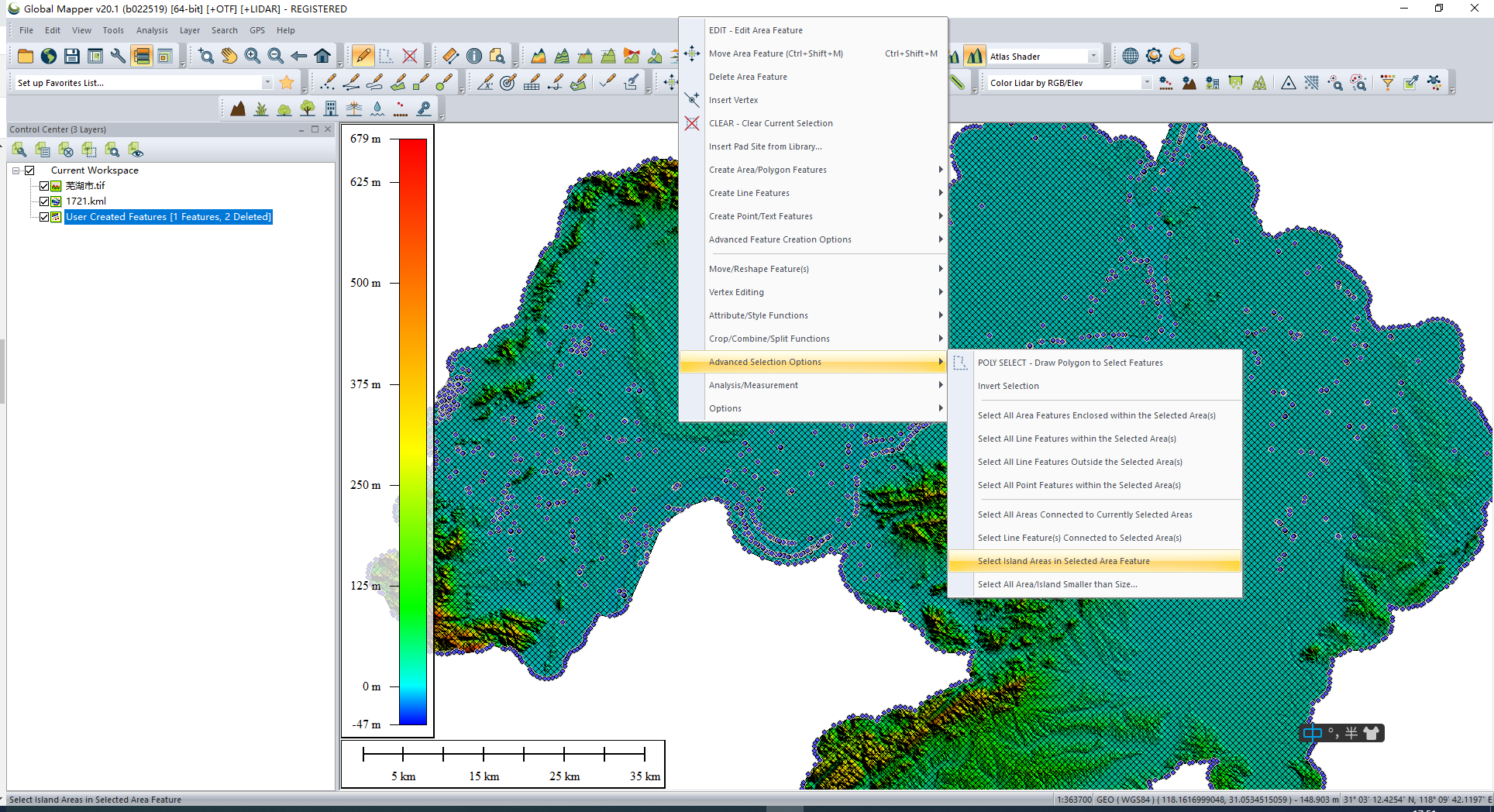Screen dimensions: 1494x812
Task: Uncheck the 芜湖市.tif layer checkbox
Action: (x=44, y=186)
